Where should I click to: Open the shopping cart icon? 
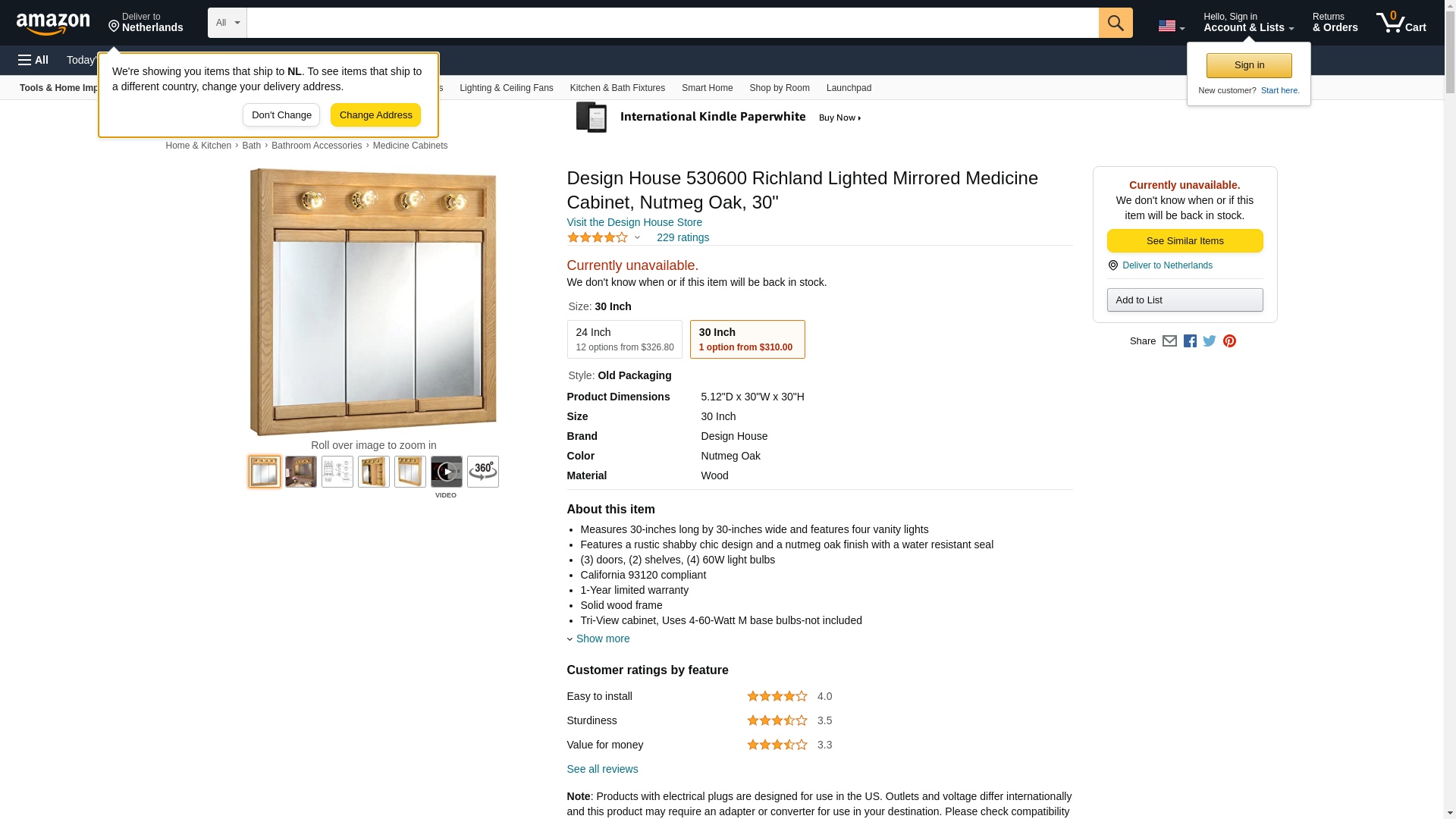pos(1401,23)
